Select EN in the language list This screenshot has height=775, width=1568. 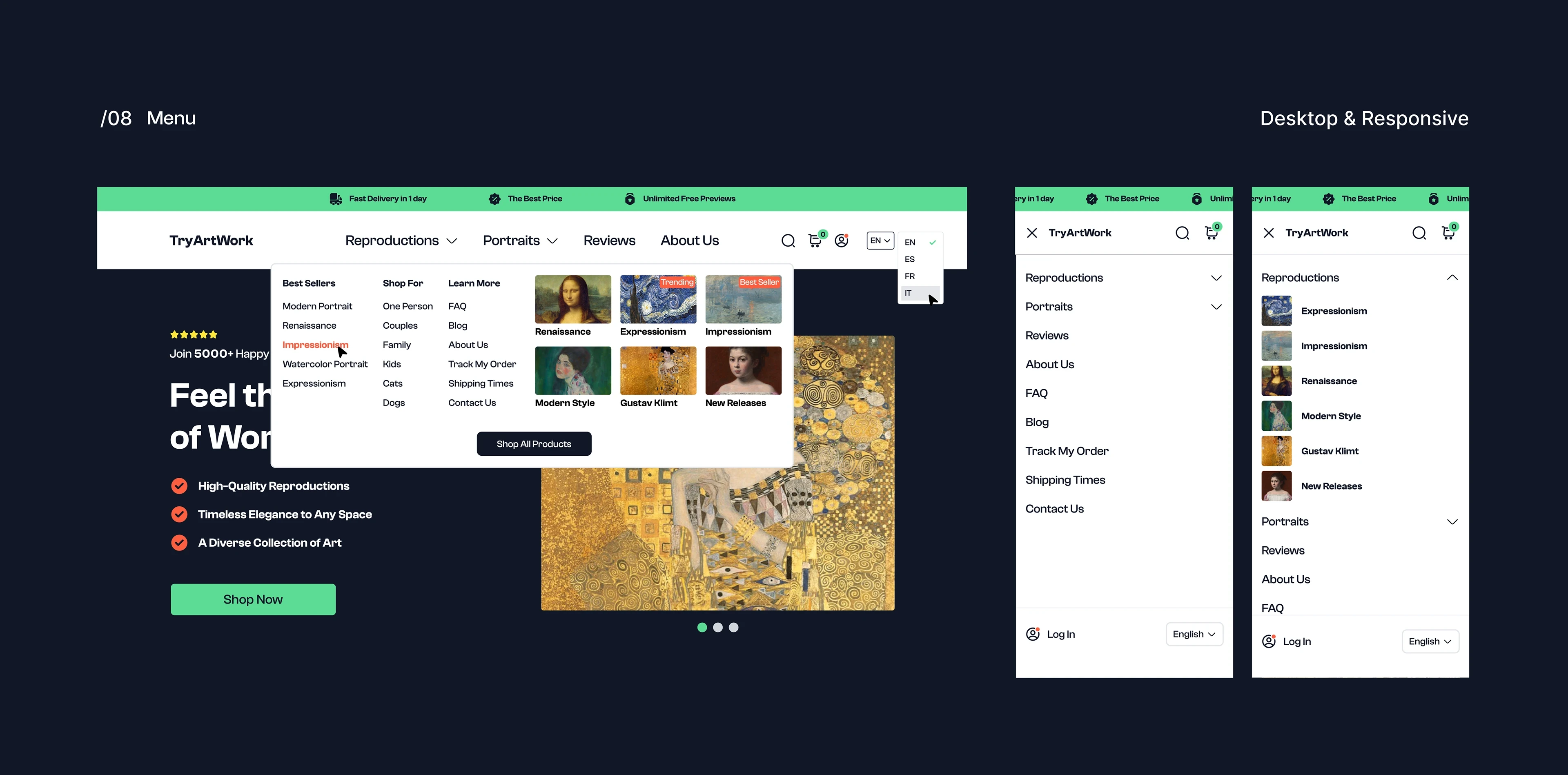920,242
